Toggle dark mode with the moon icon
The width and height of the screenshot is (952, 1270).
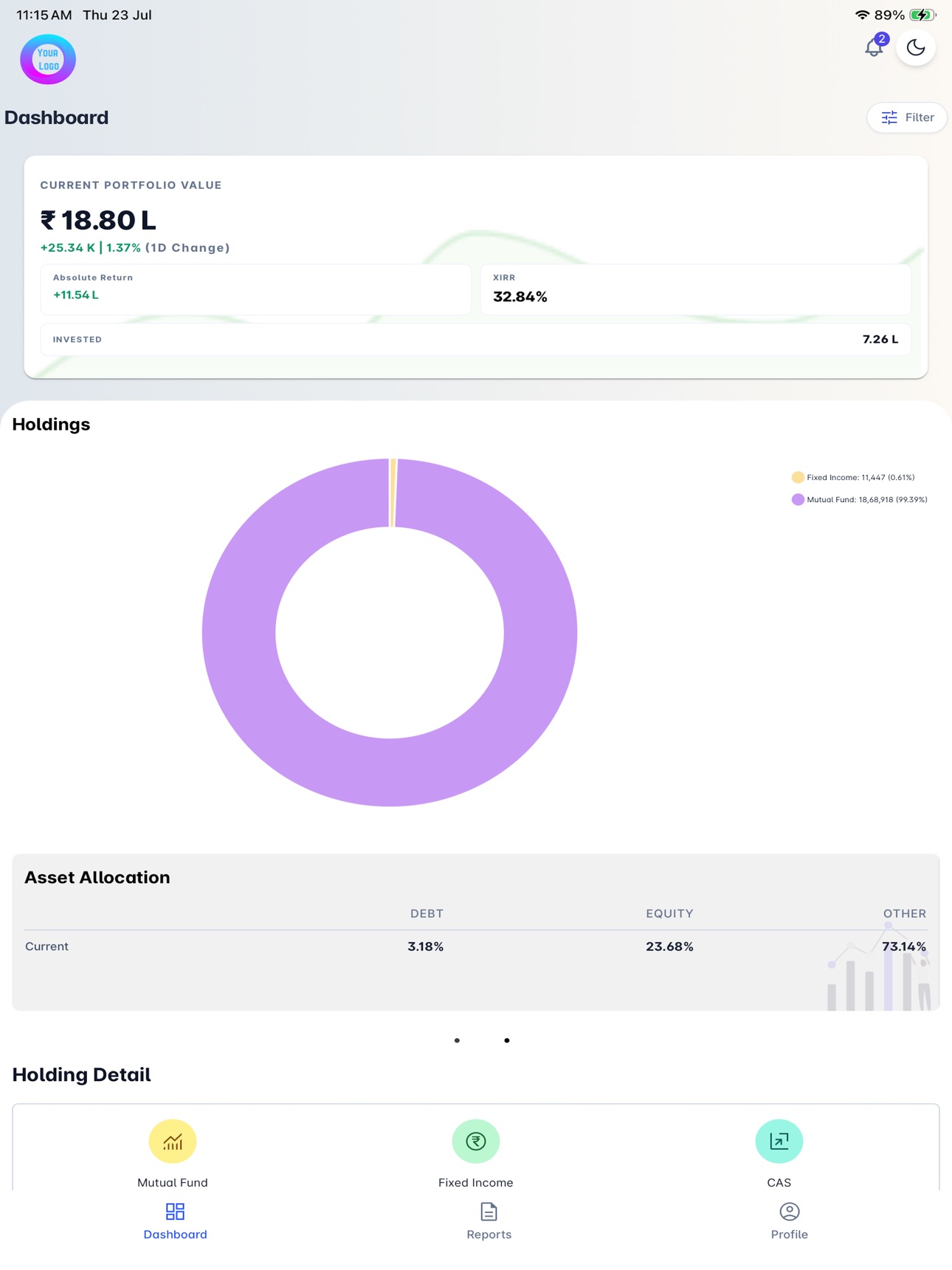[x=916, y=47]
